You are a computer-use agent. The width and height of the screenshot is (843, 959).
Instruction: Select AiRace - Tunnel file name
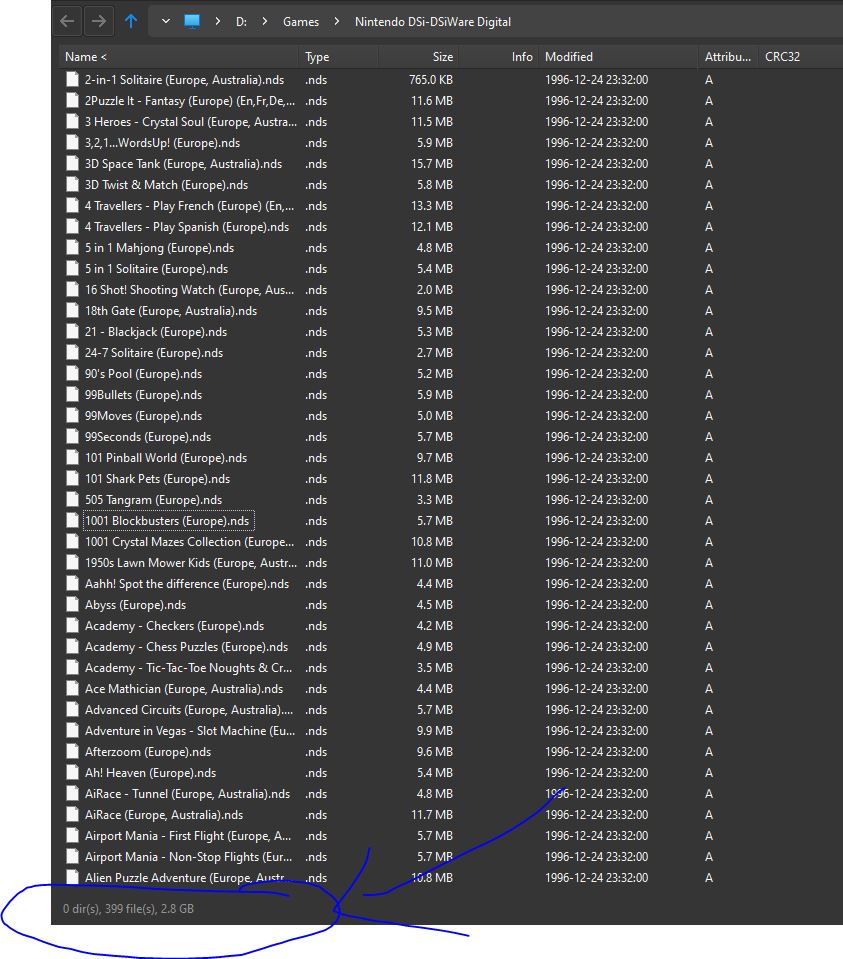[187, 794]
